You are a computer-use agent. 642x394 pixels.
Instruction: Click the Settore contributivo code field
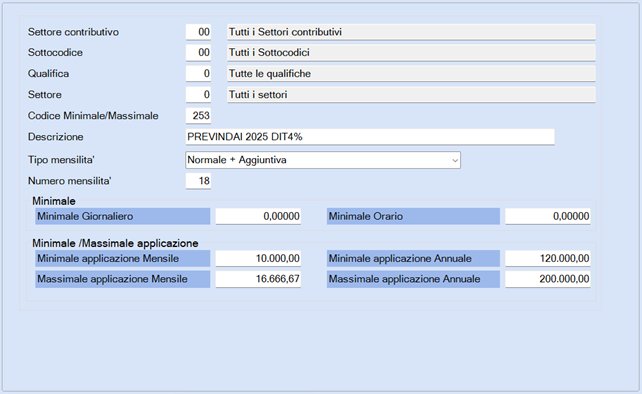pyautogui.click(x=199, y=32)
